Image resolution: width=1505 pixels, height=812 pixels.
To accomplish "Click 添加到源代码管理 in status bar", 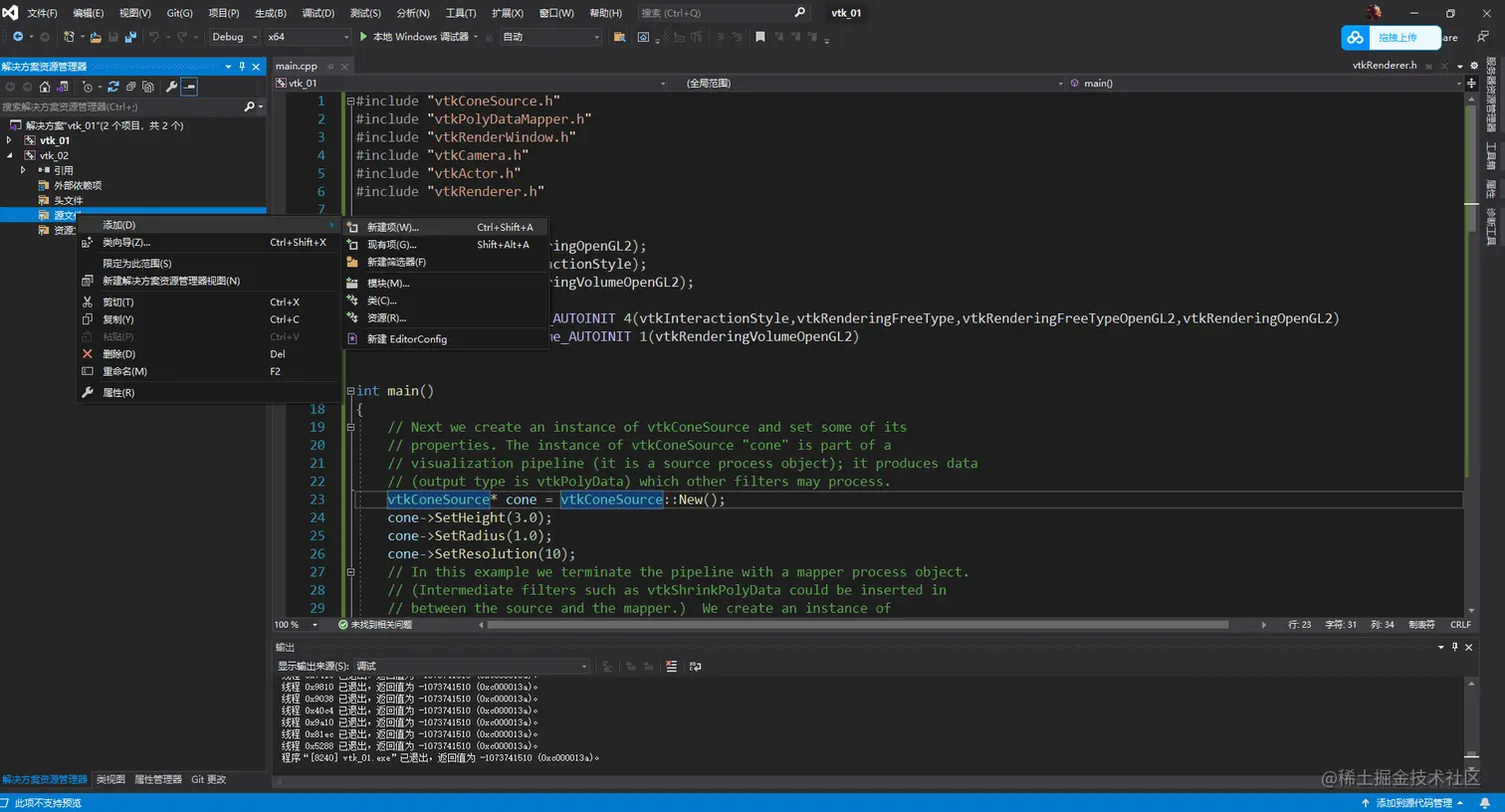I will (x=1413, y=803).
